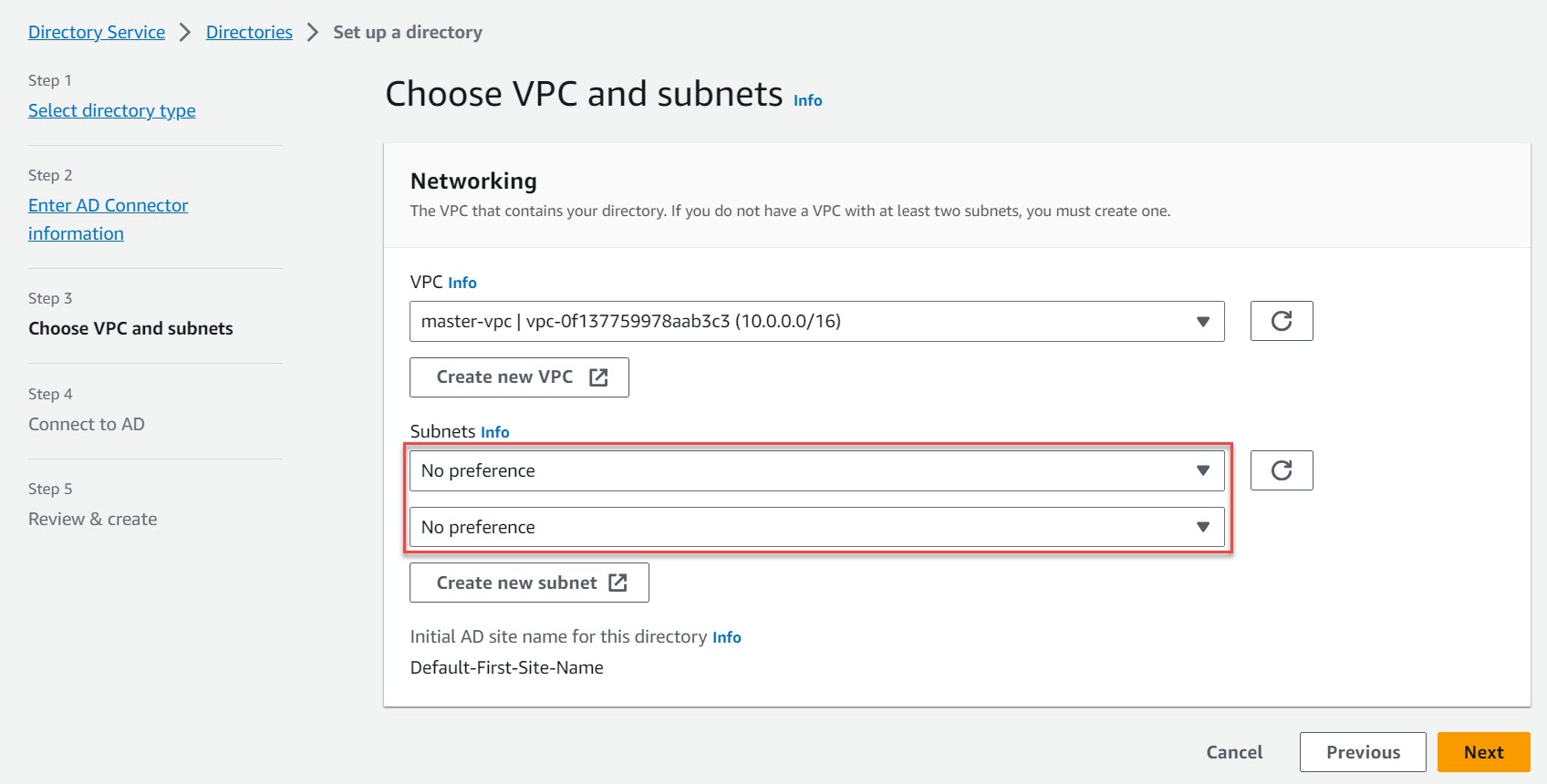Screen dimensions: 1547x784
Task: Click Create new subnet button
Action: (529, 583)
